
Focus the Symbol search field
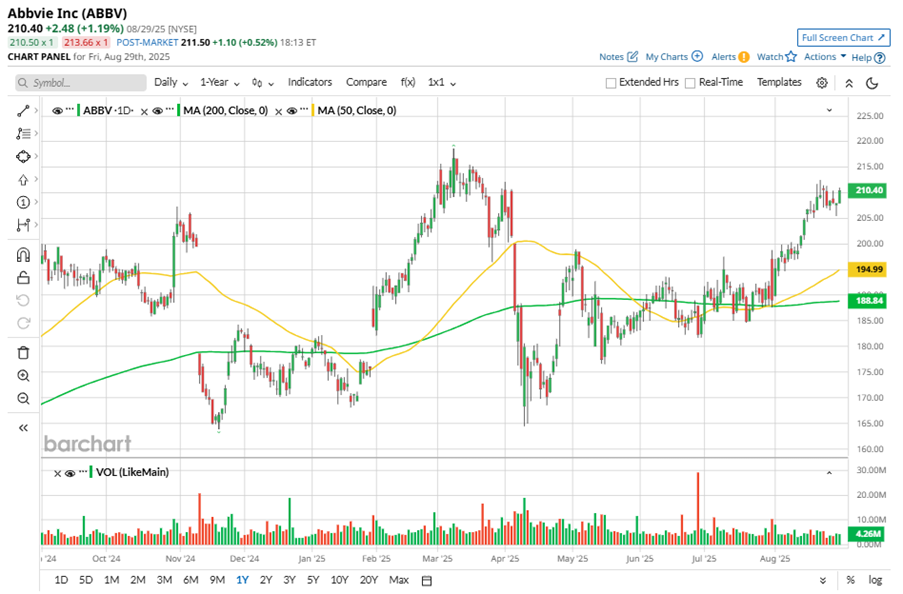point(81,83)
